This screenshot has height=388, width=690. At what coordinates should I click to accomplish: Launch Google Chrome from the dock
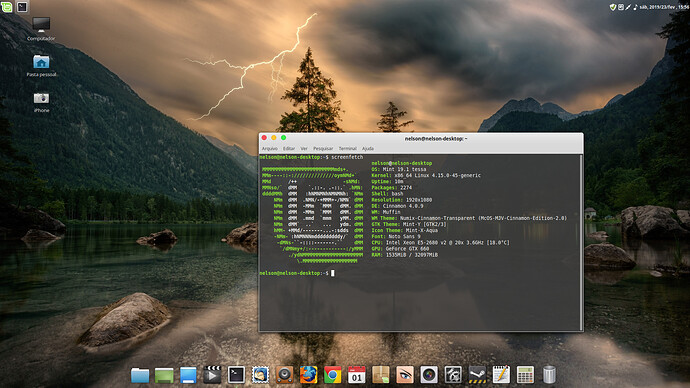coord(333,375)
